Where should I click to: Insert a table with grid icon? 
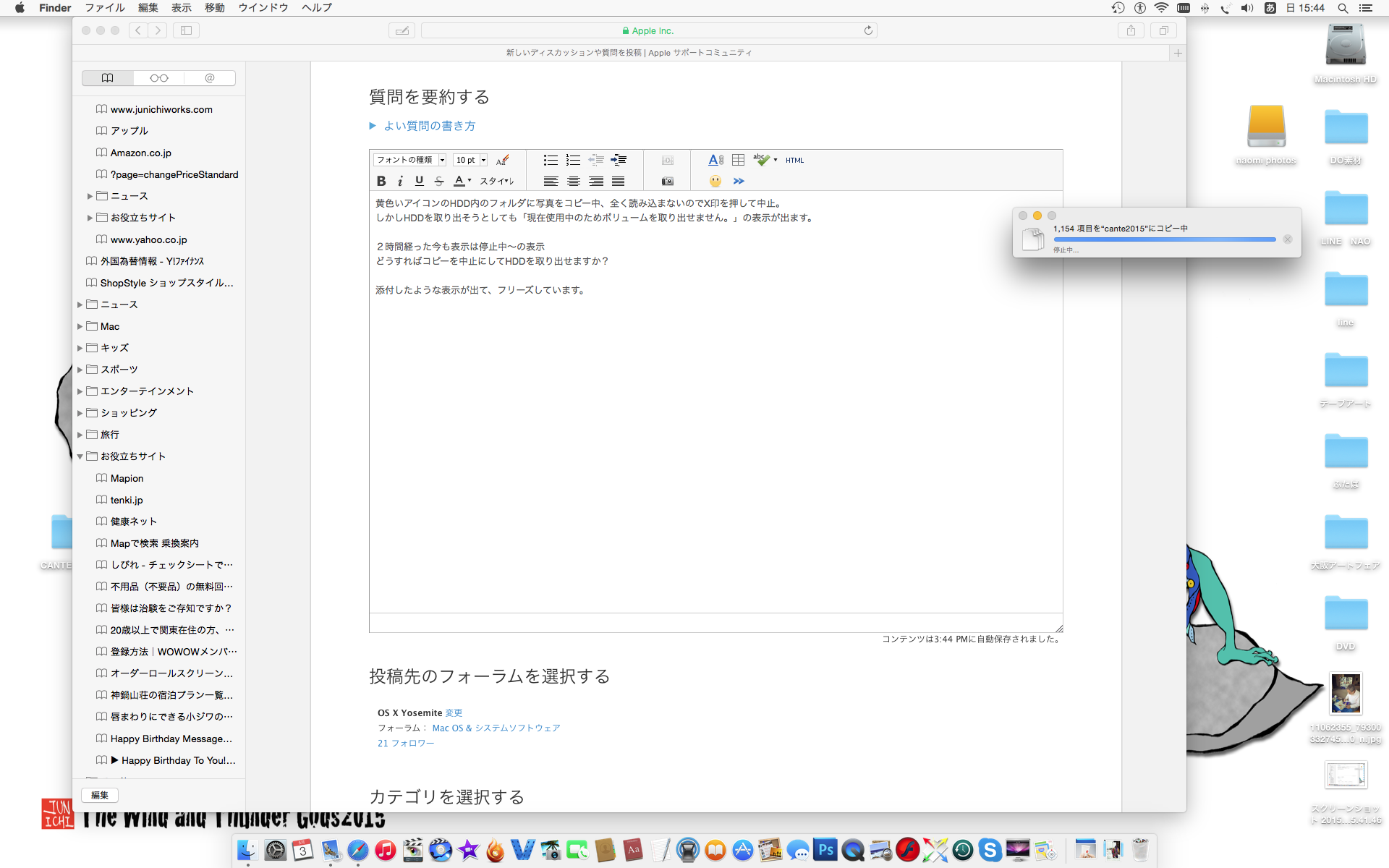click(x=738, y=160)
